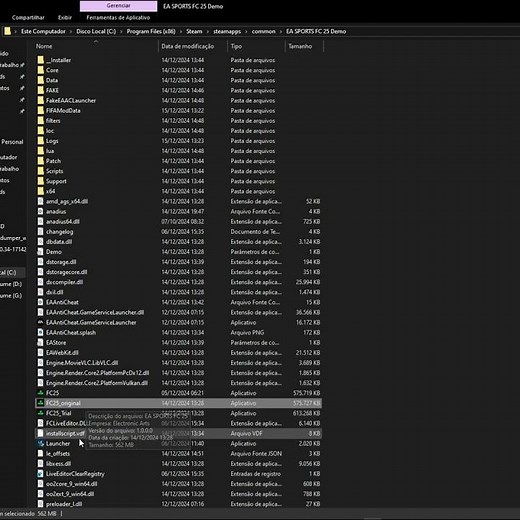Click the filters folder icon
The height and width of the screenshot is (520, 520).
40,121
